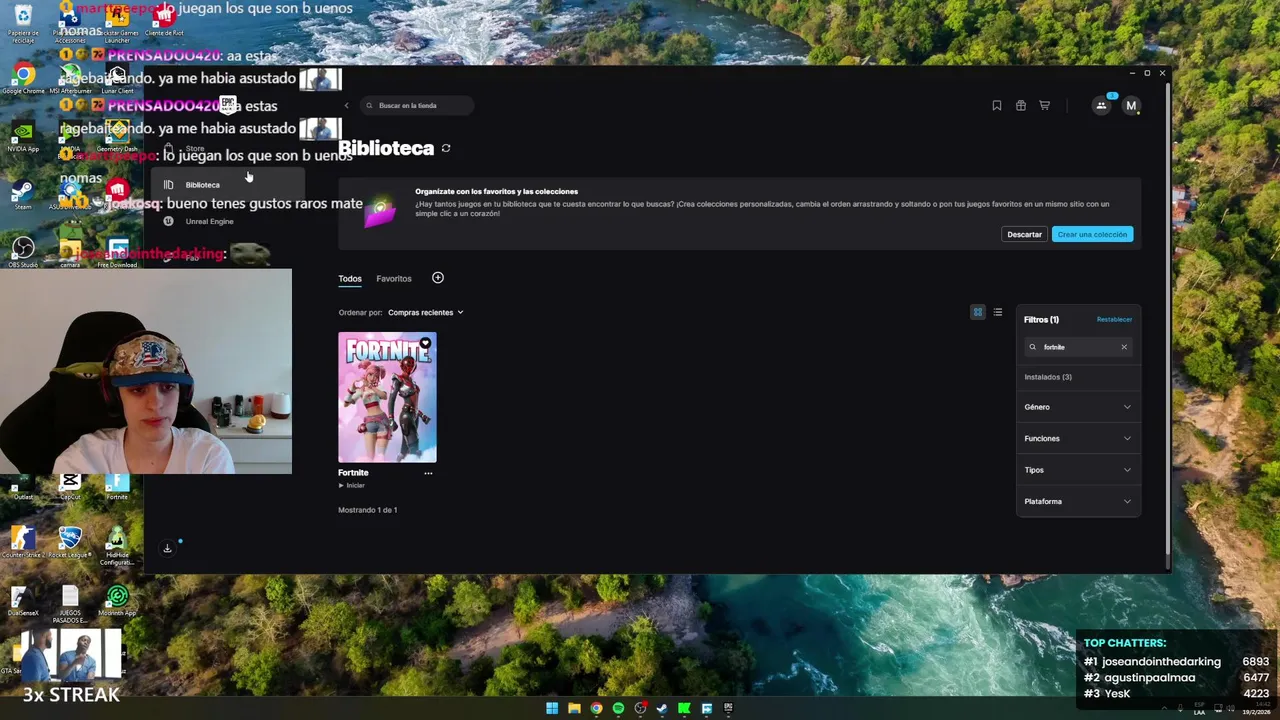Screen dimensions: 1280x720
Task: Open DualSenseX desktop shortcut
Action: click(23, 600)
